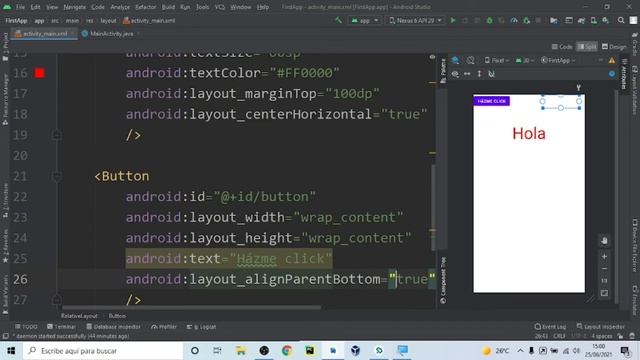Open the File menu
Screen dimensions: 640x360
20,7
